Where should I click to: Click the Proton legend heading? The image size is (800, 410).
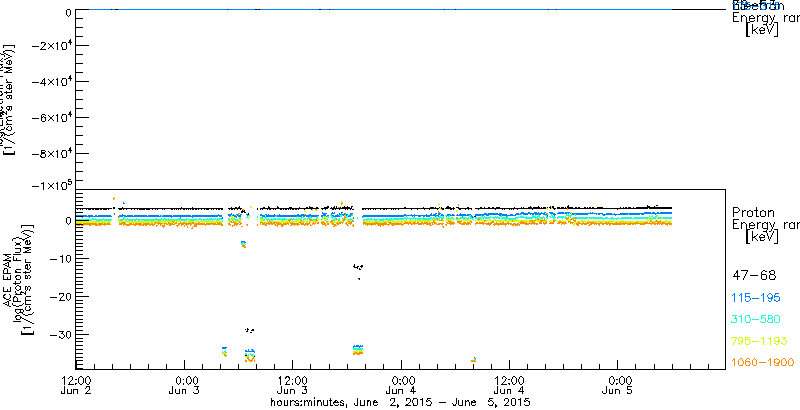754,213
